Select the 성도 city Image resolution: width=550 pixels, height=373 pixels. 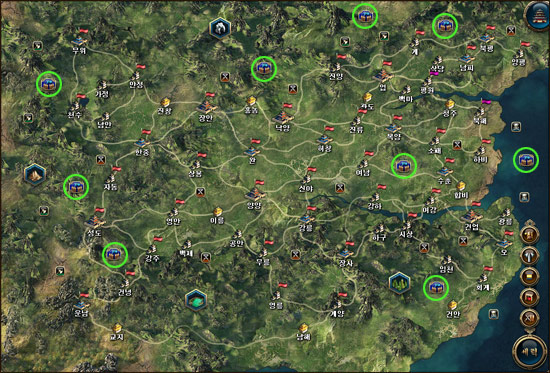point(94,222)
